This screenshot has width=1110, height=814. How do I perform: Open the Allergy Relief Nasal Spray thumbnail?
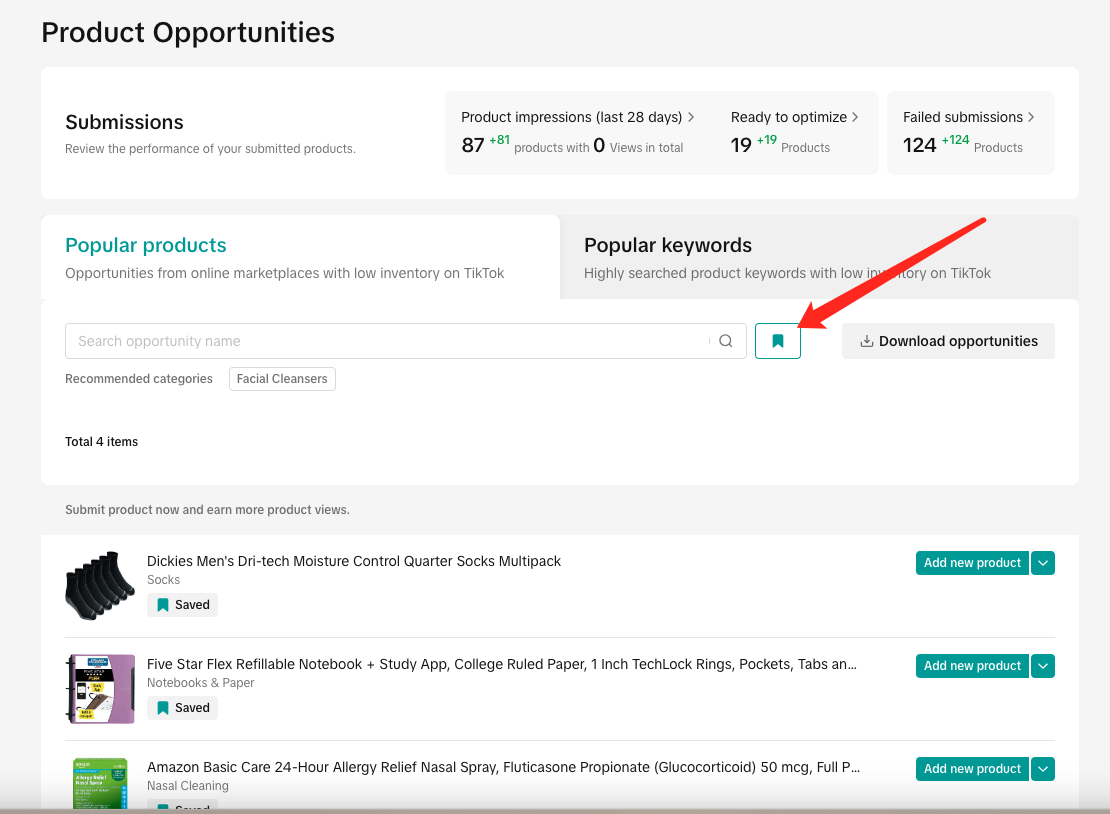pos(100,783)
